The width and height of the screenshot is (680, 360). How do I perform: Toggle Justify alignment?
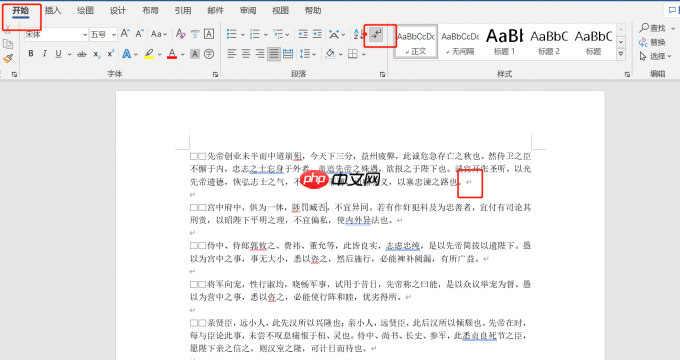(x=274, y=54)
